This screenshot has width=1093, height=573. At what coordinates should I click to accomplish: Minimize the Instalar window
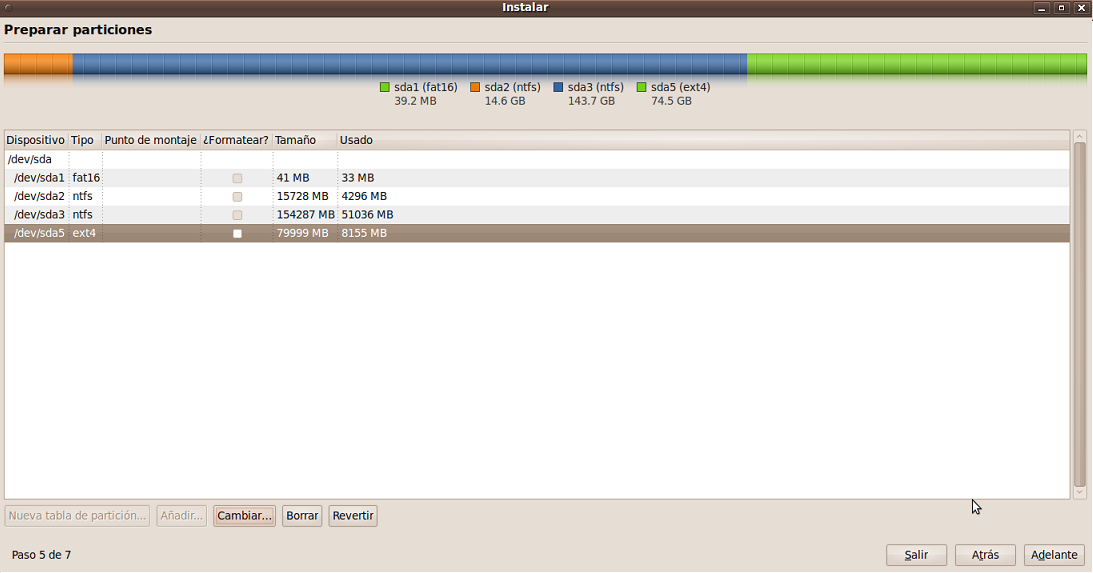point(1041,8)
